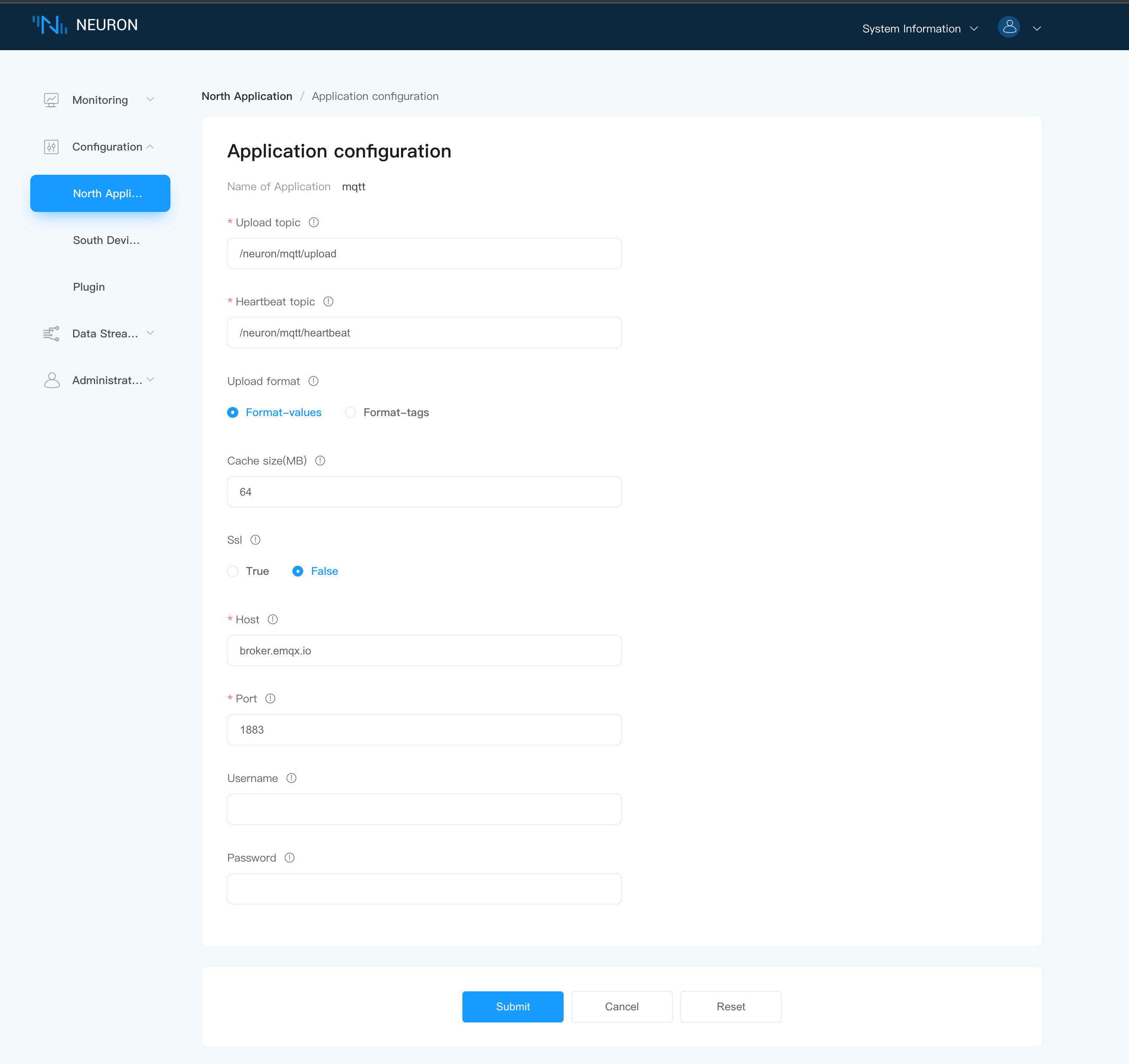Open the South Devices menu item
This screenshot has height=1064, width=1129.
tap(106, 240)
